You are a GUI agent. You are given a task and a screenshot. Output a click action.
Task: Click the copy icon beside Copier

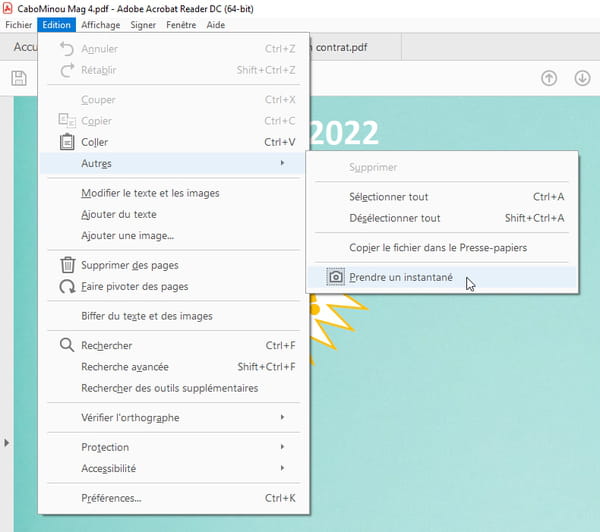point(67,121)
